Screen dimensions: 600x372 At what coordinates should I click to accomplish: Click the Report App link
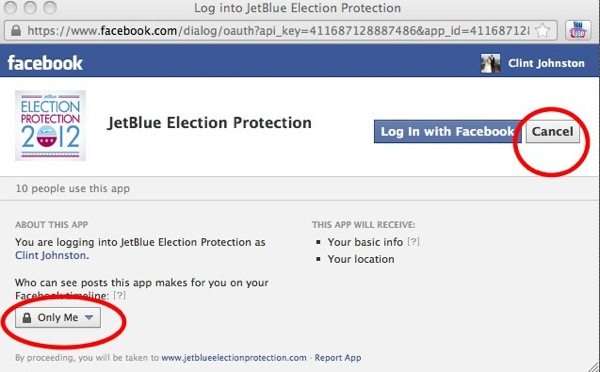pyautogui.click(x=338, y=358)
